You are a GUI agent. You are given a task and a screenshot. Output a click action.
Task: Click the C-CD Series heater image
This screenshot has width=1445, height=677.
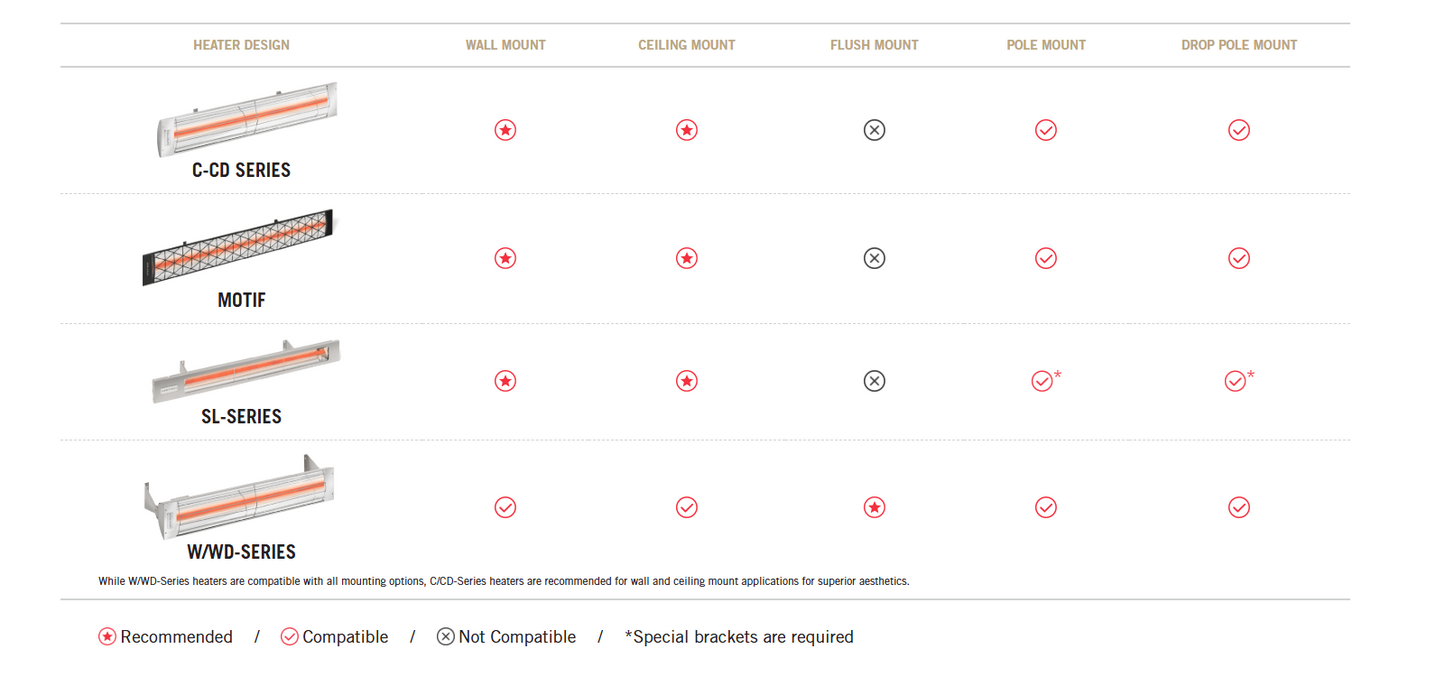click(x=247, y=119)
